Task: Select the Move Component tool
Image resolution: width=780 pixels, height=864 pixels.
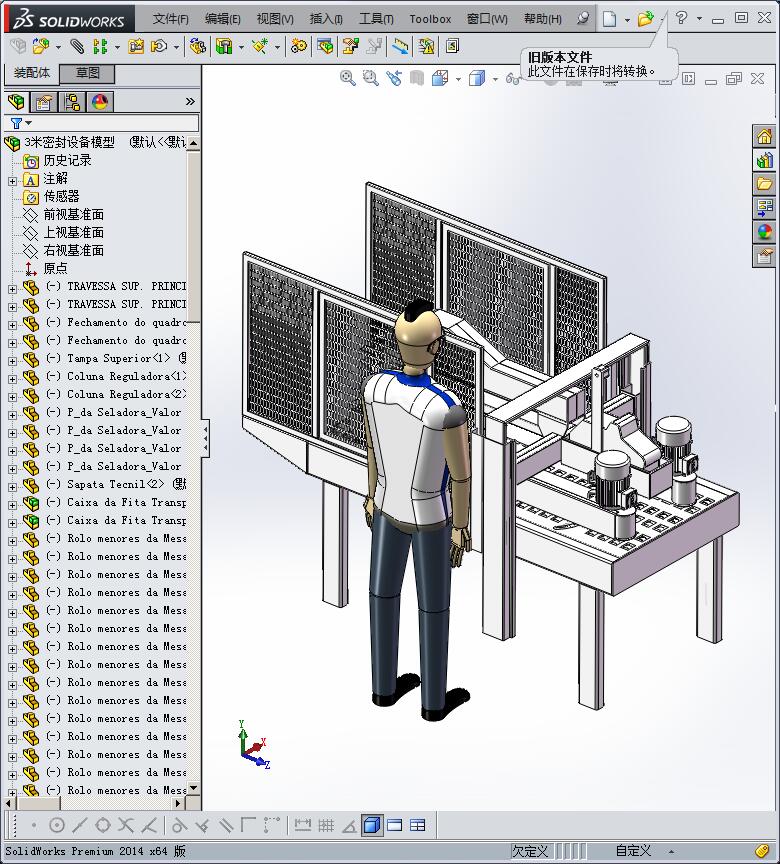Action: coord(159,46)
